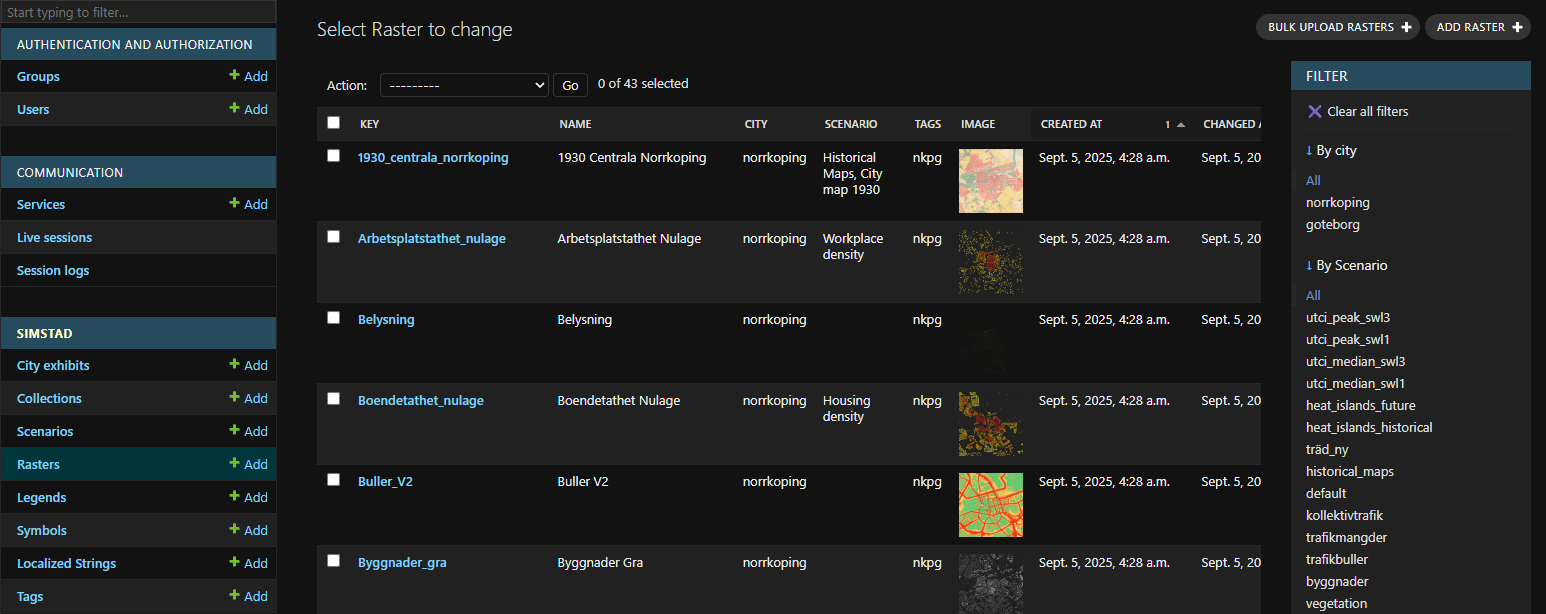Click the 1930 Centrala Norrkoping map thumbnail
The image size is (1546, 614).
pos(990,181)
